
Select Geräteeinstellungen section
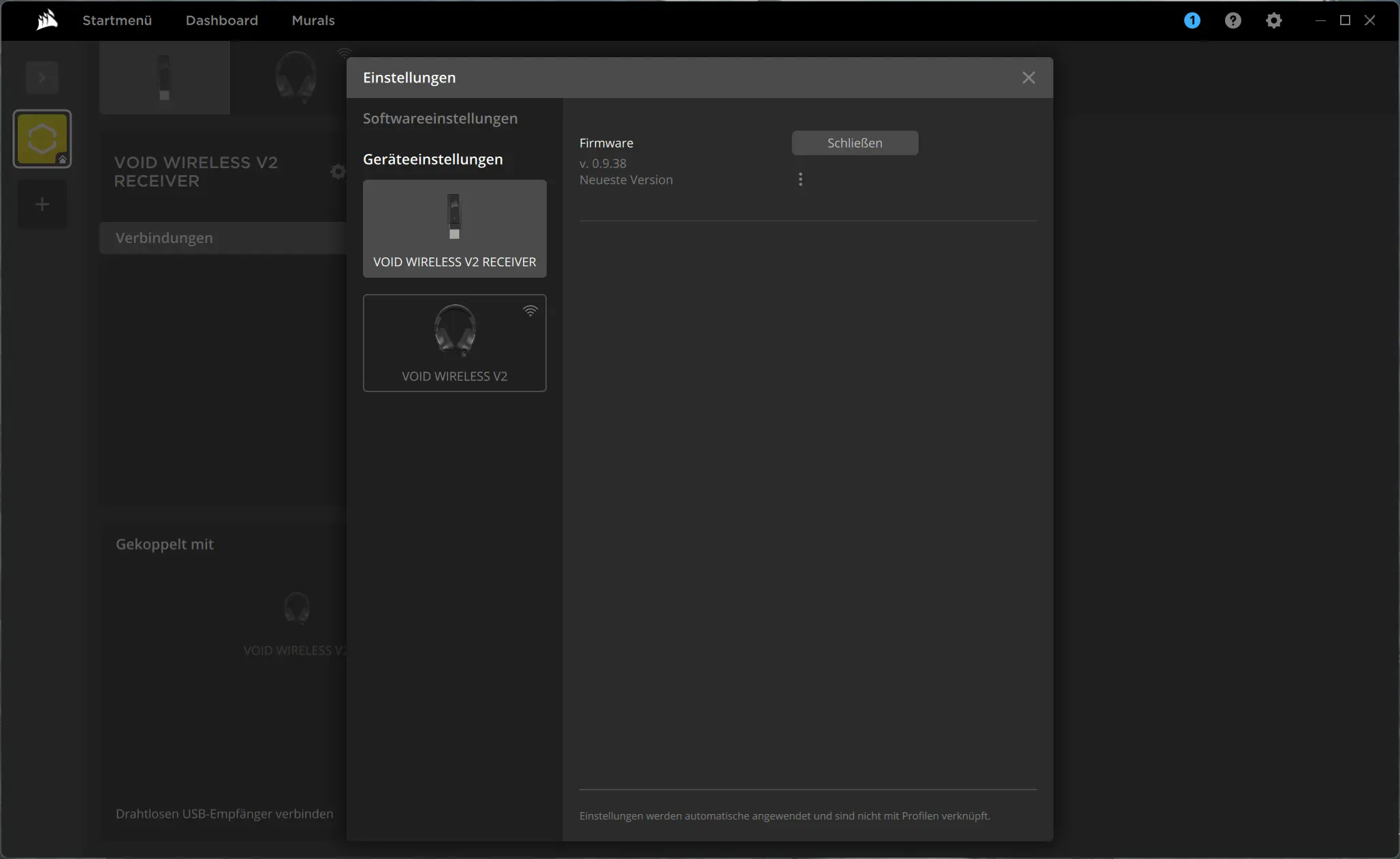(432, 159)
